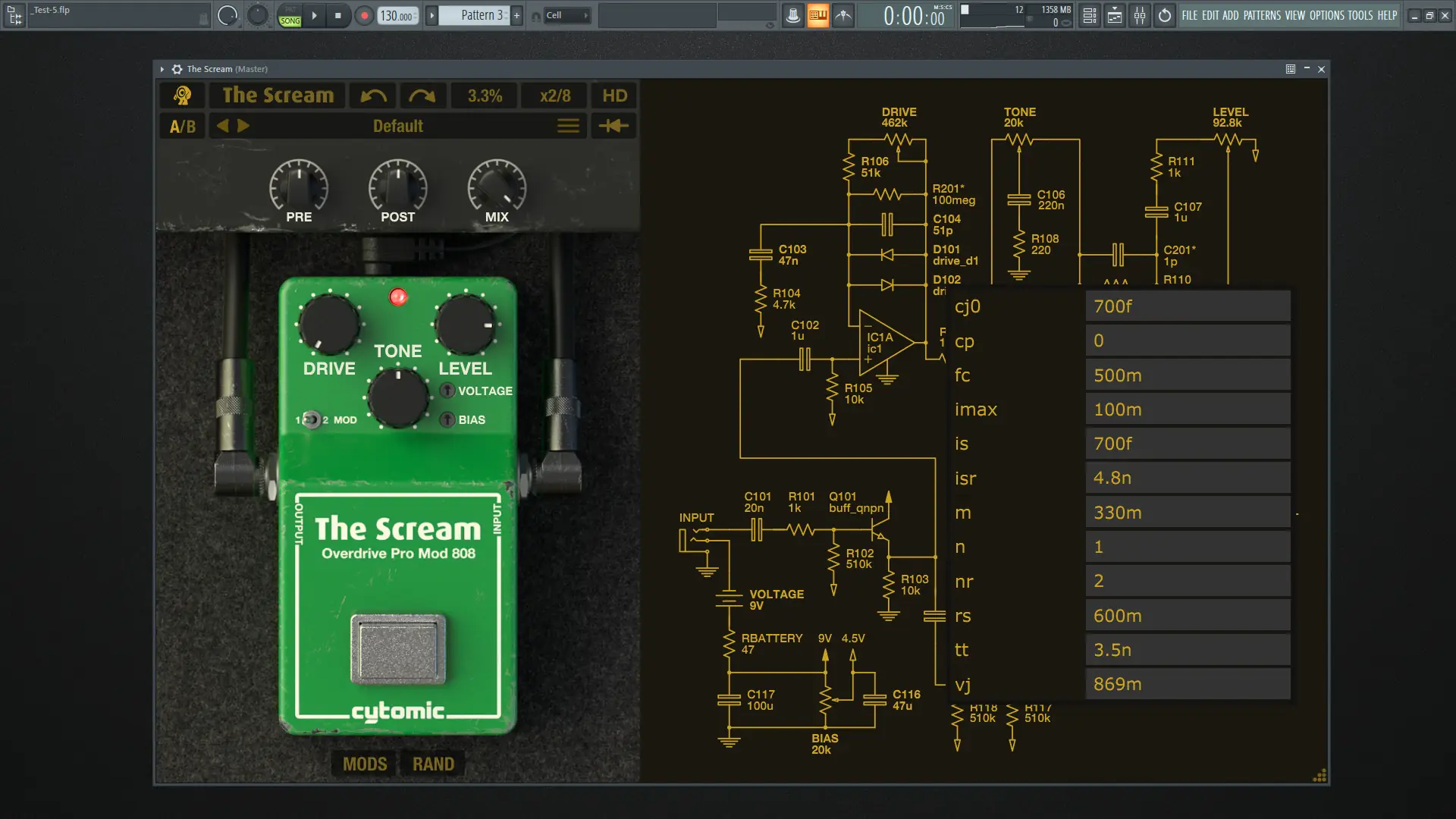Viewport: 1456px width, 819px height.
Task: Expand the plugin window options arrow
Action: [x=162, y=69]
